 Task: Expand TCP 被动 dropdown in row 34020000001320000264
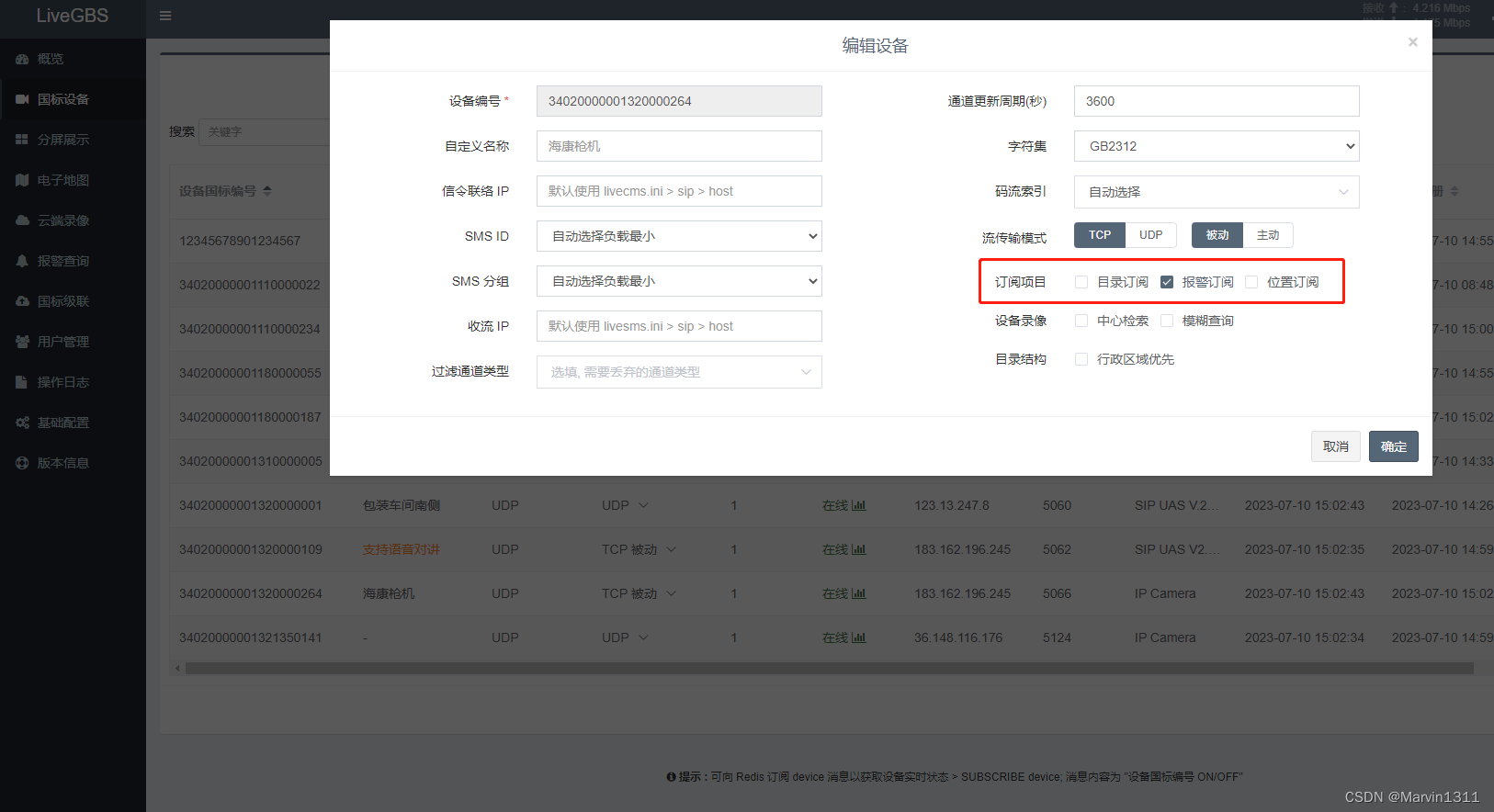click(671, 593)
